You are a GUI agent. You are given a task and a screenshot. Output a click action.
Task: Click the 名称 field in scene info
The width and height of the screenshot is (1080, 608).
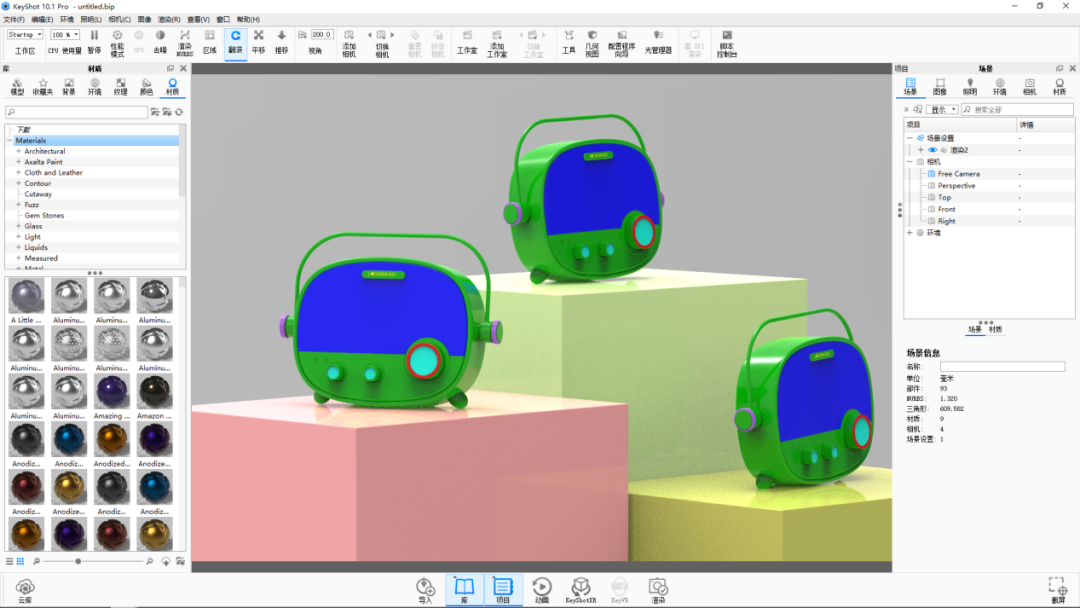click(1002, 367)
